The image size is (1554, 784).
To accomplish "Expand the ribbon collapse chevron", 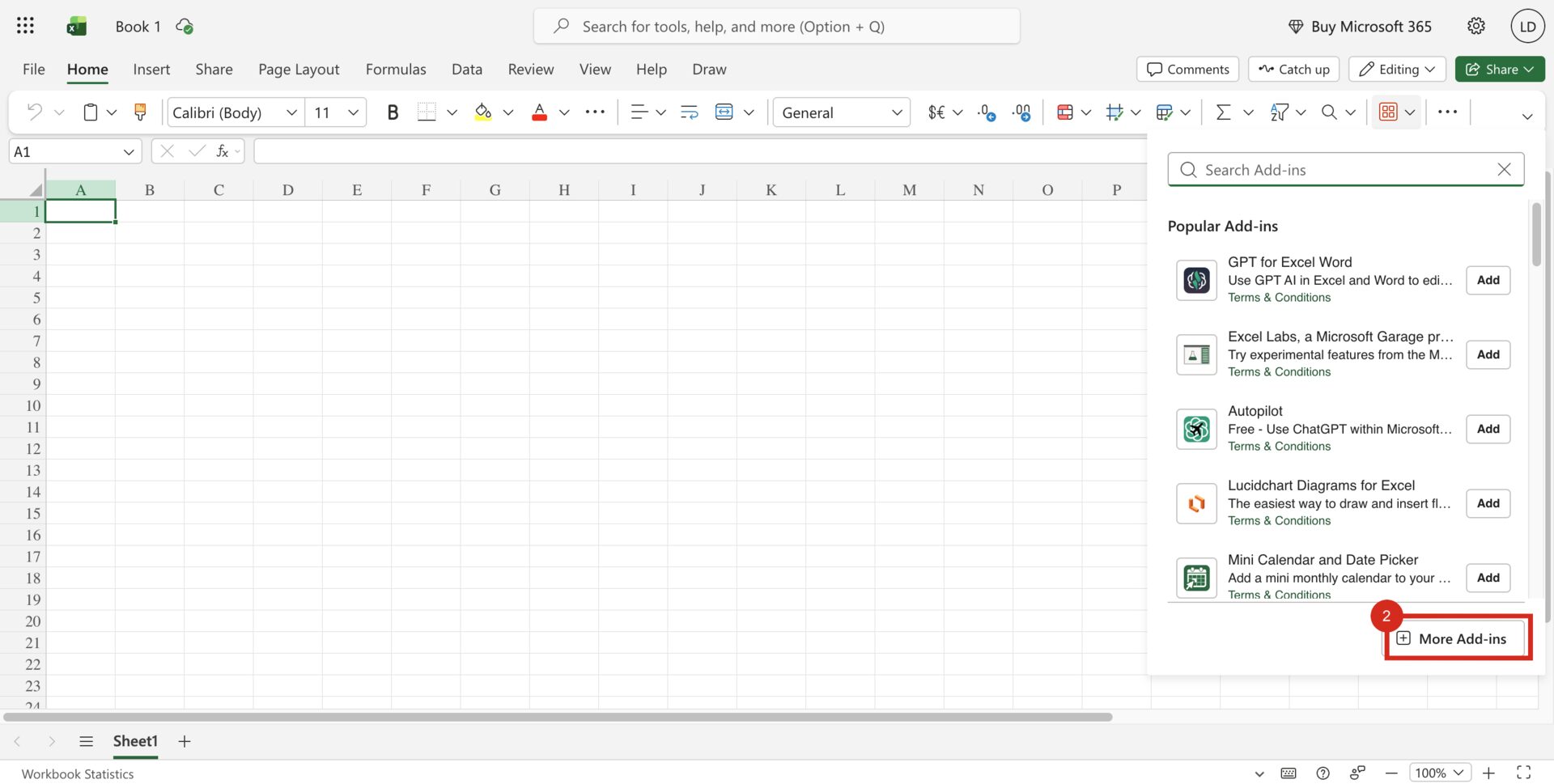I will point(1527,117).
